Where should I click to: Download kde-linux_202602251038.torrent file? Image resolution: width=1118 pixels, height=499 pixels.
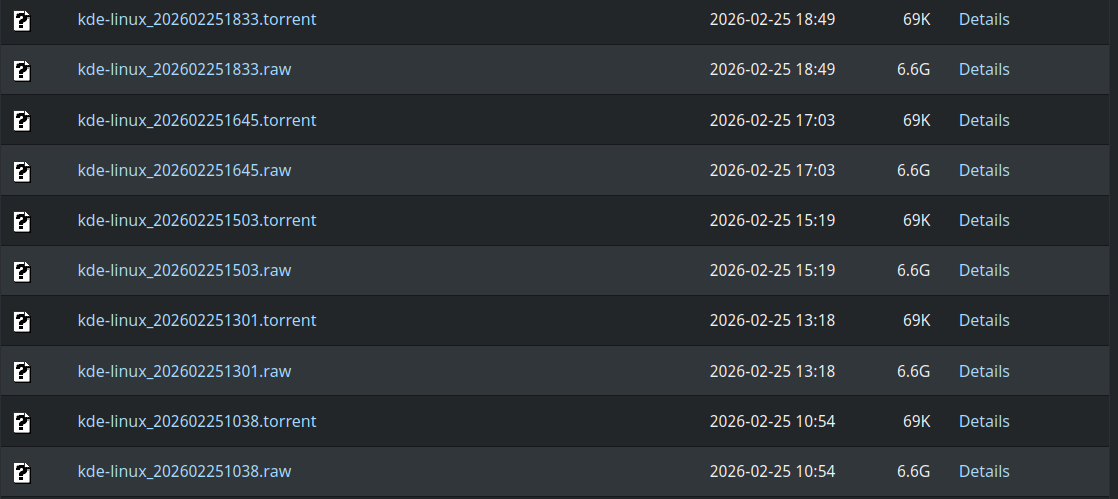coord(196,422)
